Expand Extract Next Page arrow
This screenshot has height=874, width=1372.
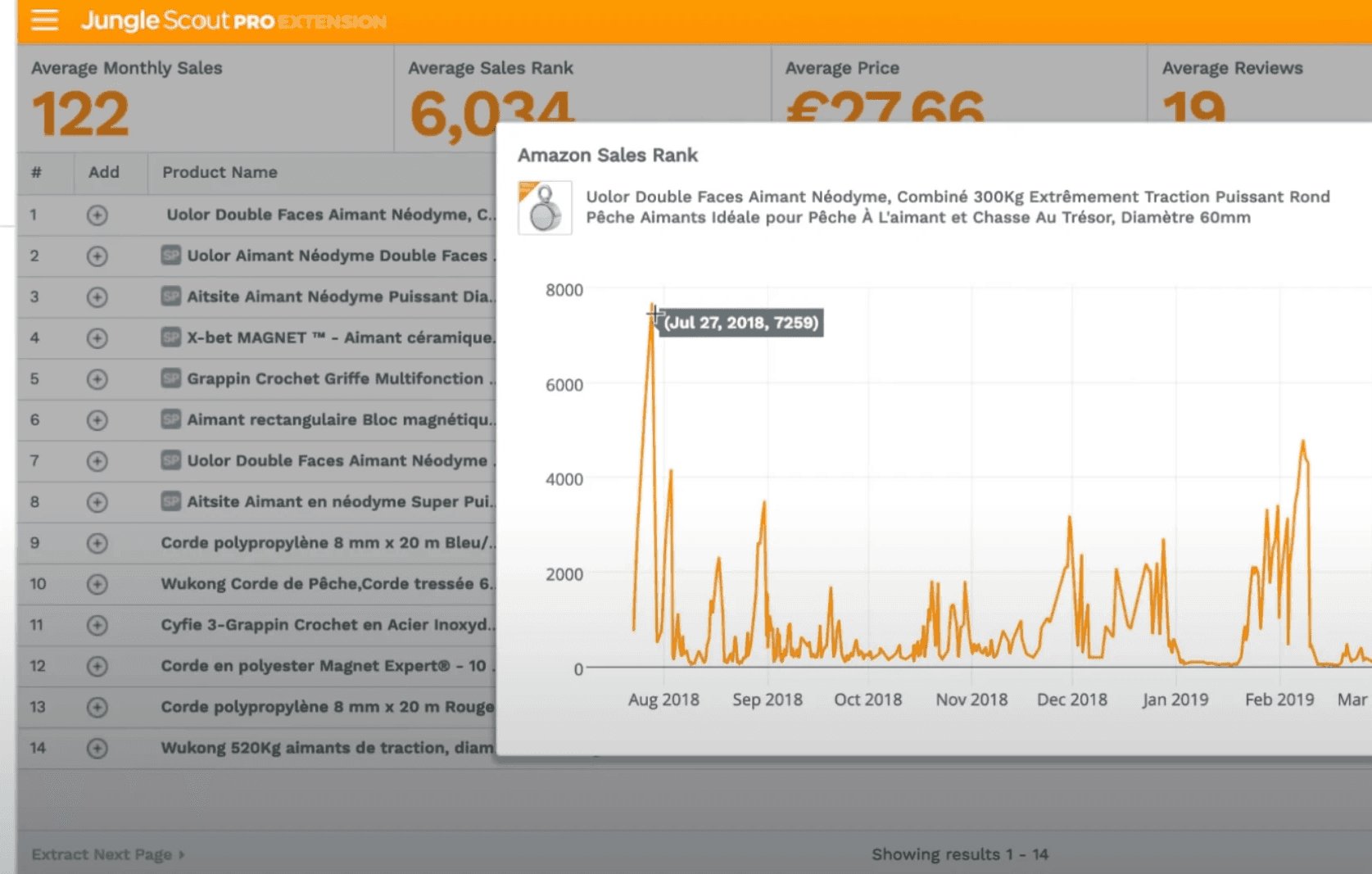pyautogui.click(x=182, y=854)
